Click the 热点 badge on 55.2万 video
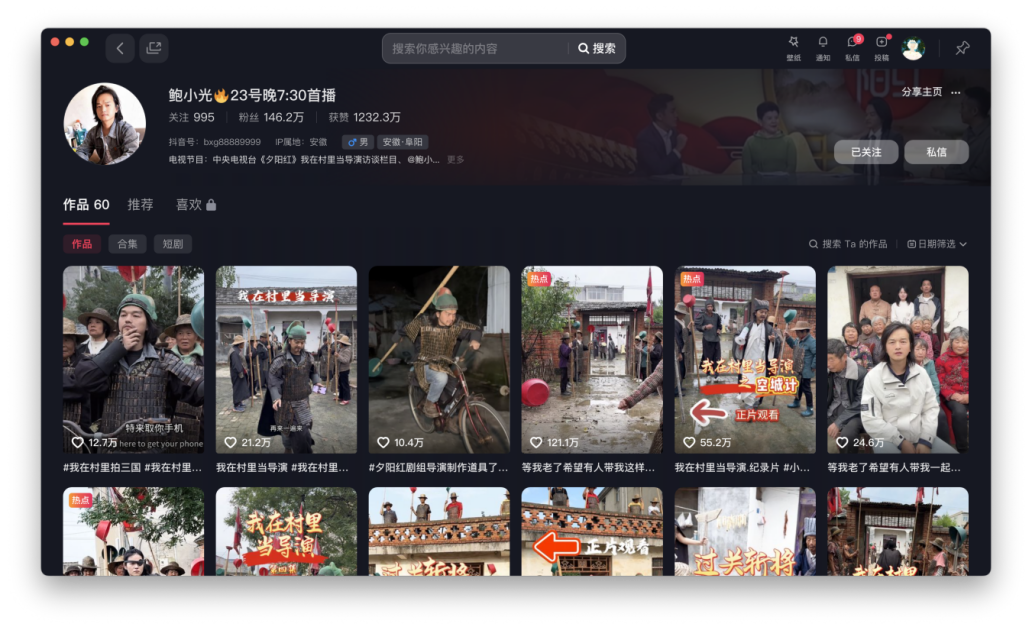This screenshot has width=1032, height=630. [692, 278]
